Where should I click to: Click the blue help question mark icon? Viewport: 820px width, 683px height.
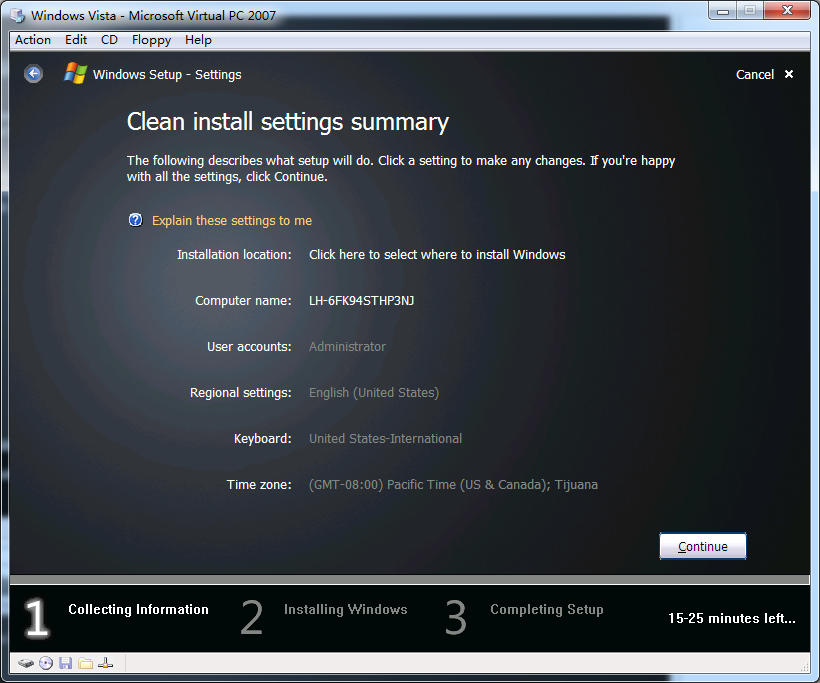135,220
